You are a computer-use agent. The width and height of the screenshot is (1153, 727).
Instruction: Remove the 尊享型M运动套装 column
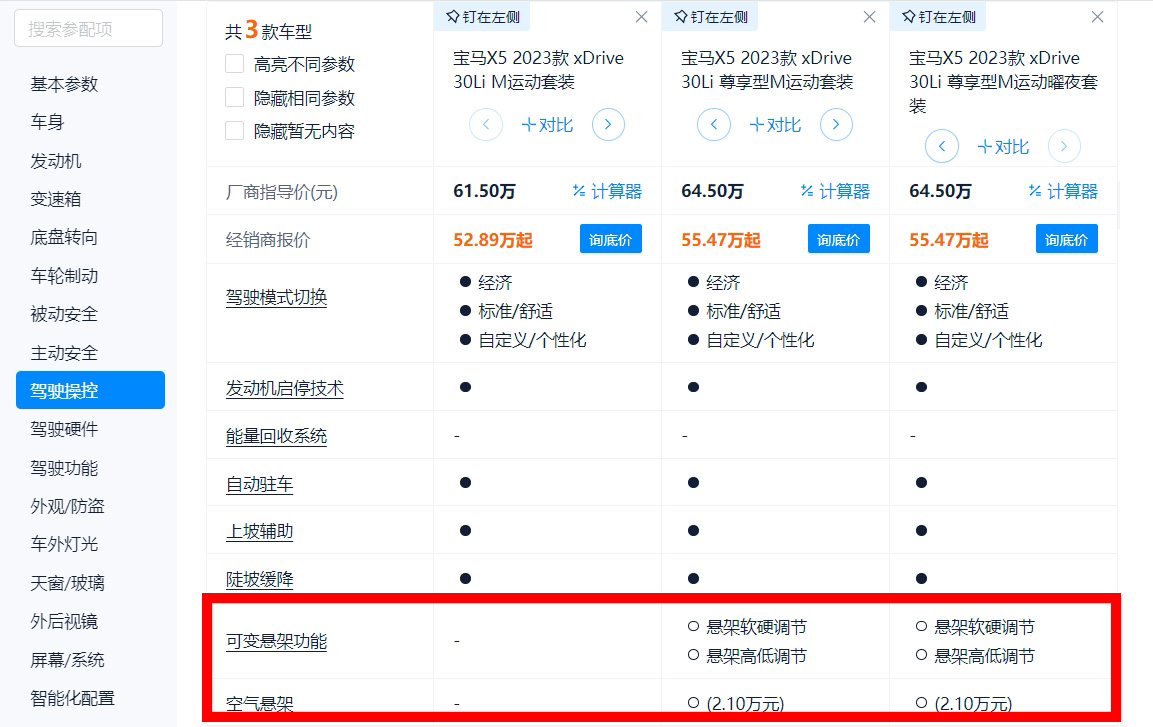(869, 17)
